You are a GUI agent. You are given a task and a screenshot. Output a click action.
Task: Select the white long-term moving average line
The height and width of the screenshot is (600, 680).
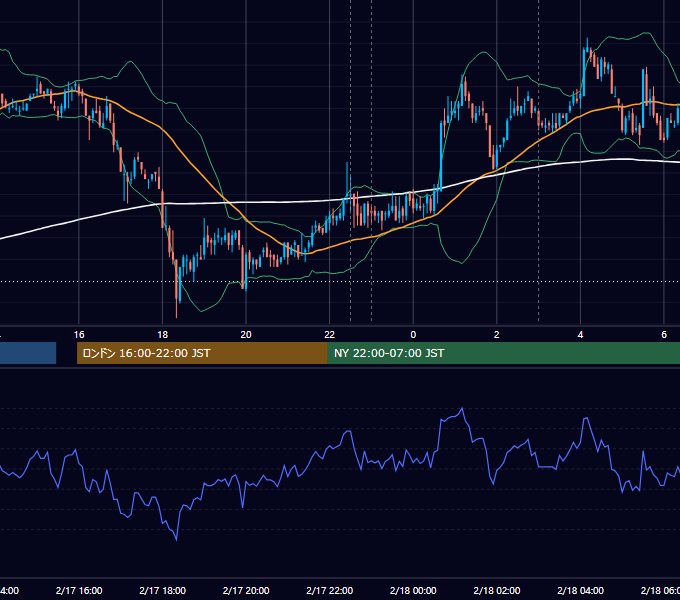[286, 202]
